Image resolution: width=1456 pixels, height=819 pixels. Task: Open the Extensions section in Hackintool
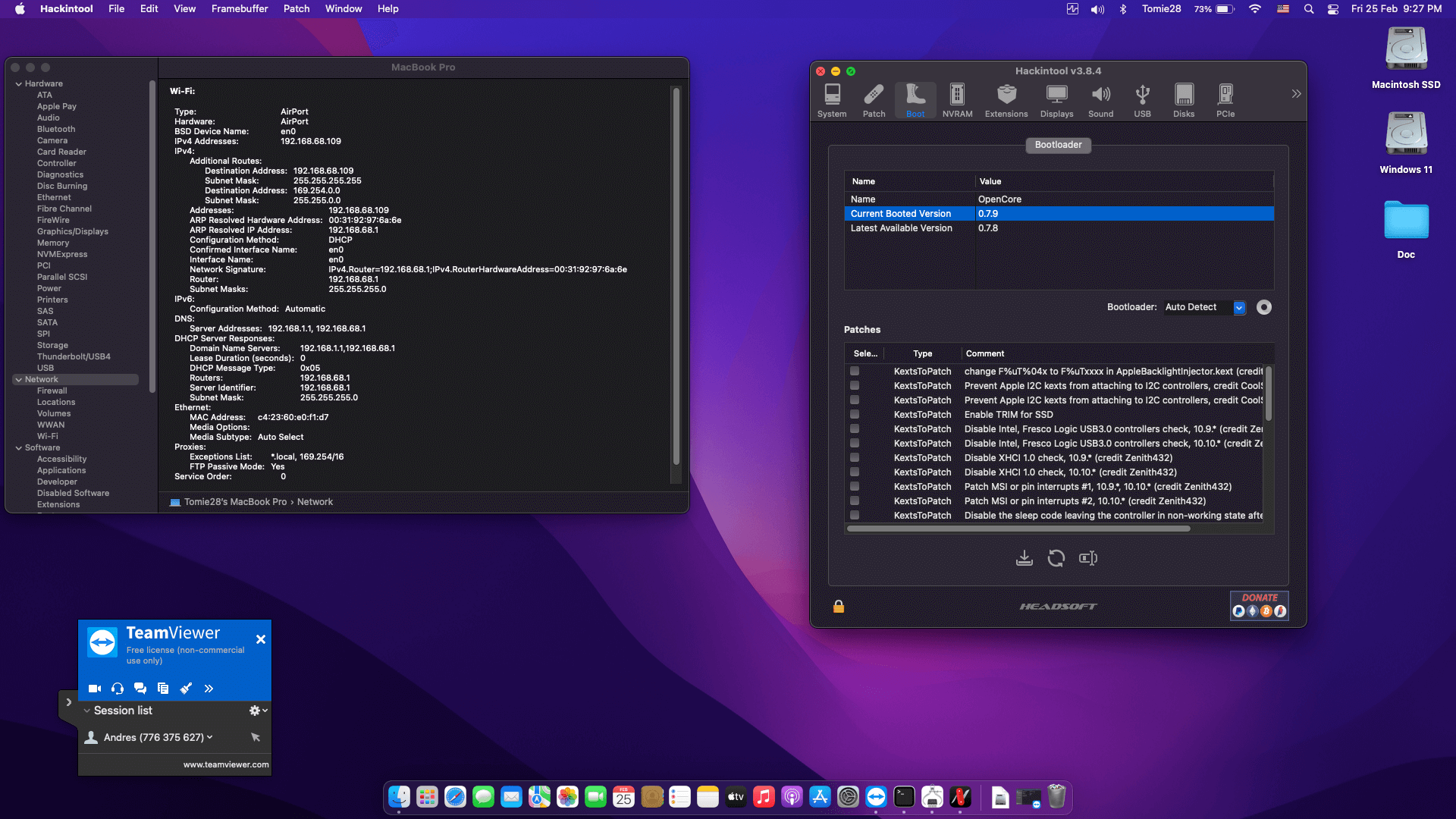[1006, 100]
